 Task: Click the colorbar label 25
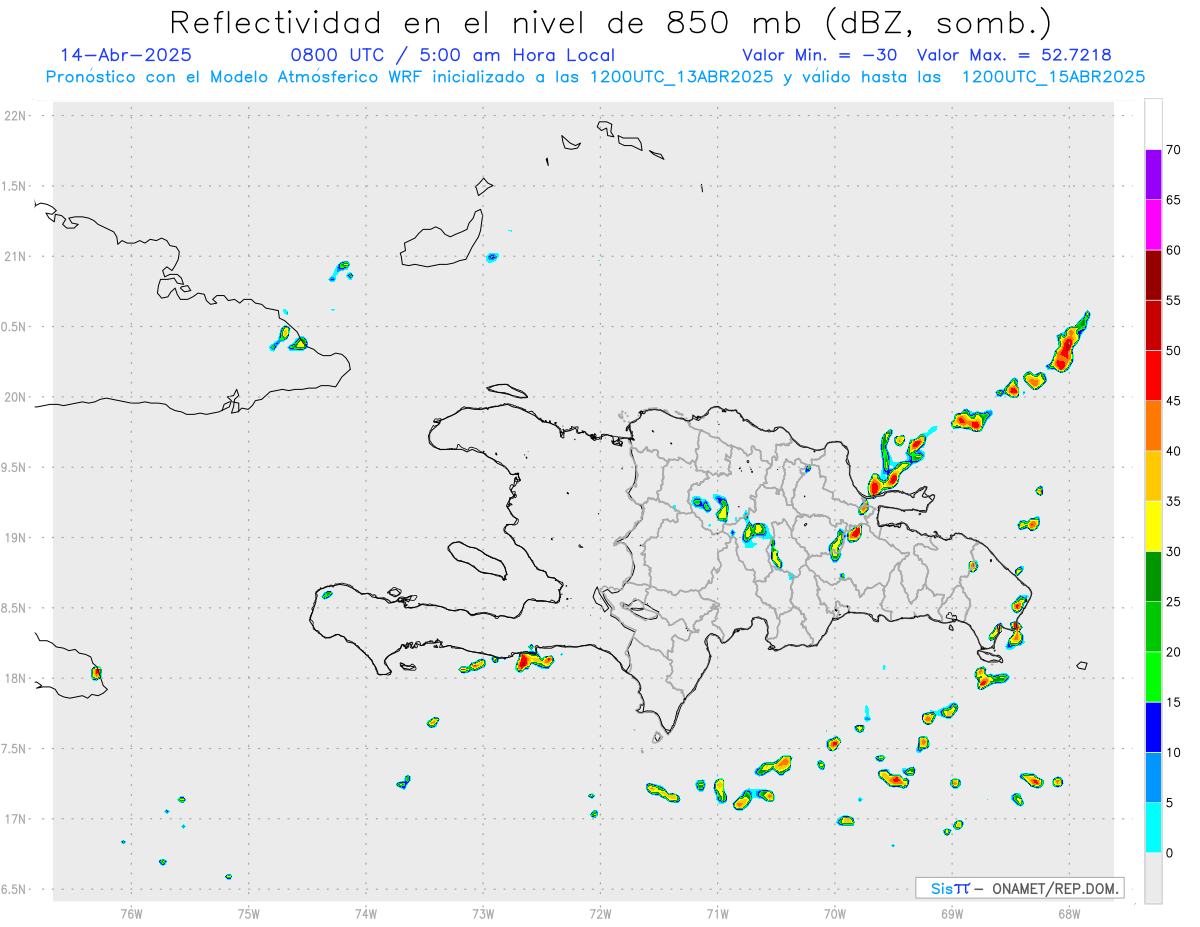click(x=1173, y=602)
